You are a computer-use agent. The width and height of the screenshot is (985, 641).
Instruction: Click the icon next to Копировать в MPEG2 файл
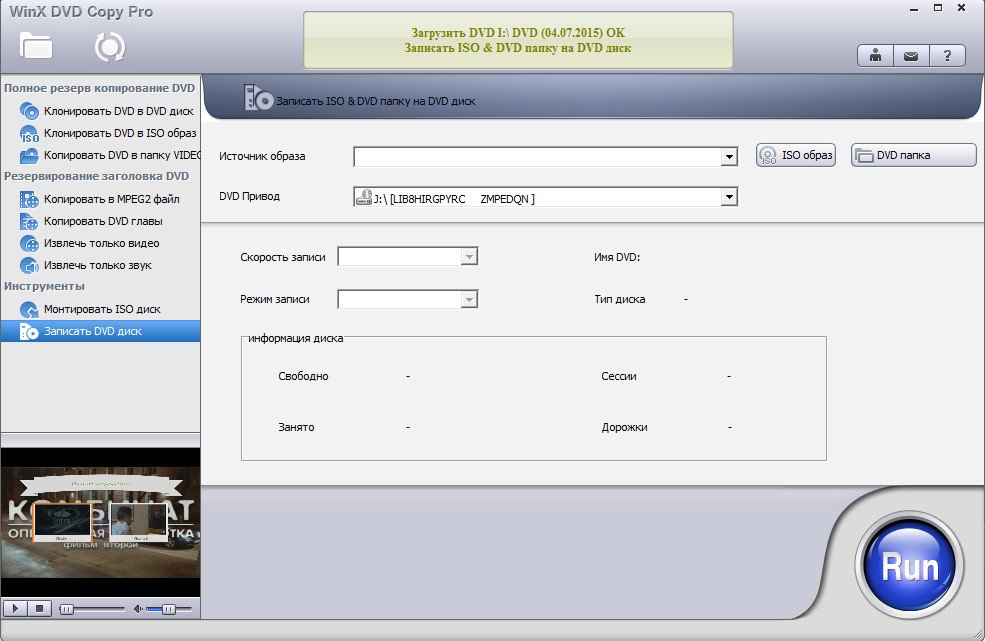tap(29, 199)
